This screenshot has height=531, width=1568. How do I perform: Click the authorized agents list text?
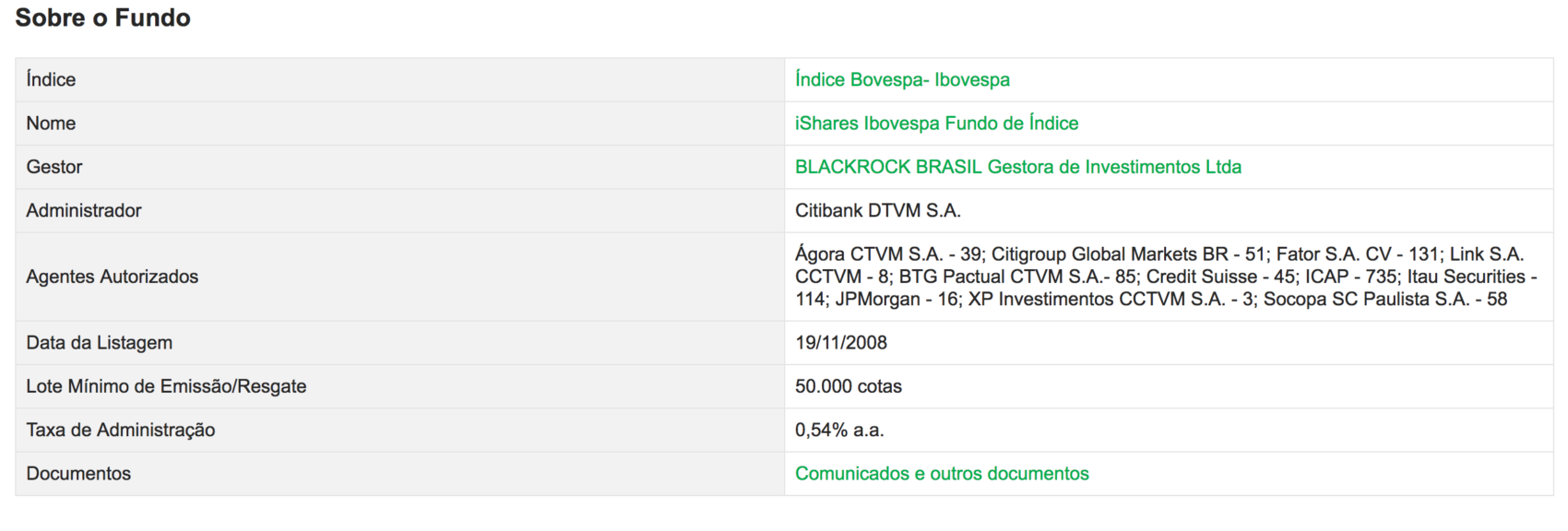coord(1166,277)
